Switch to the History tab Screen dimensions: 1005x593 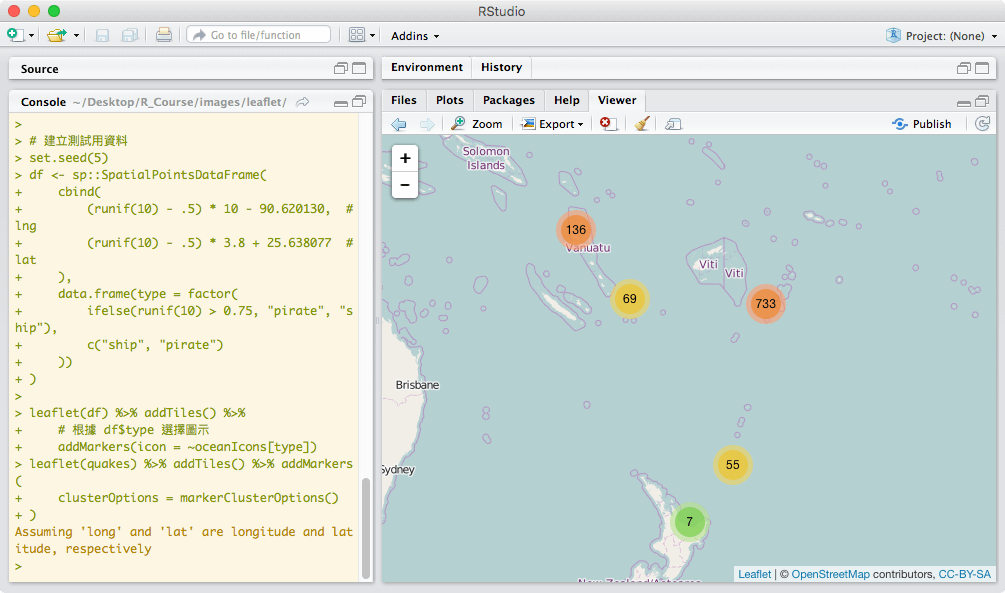[501, 67]
